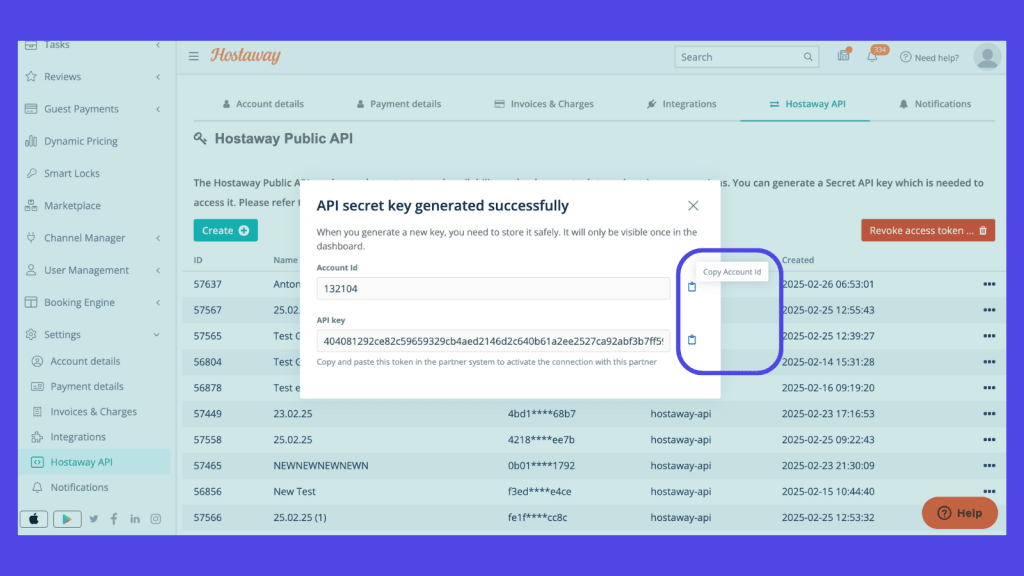Open the Apple App Store badge

pyautogui.click(x=34, y=519)
